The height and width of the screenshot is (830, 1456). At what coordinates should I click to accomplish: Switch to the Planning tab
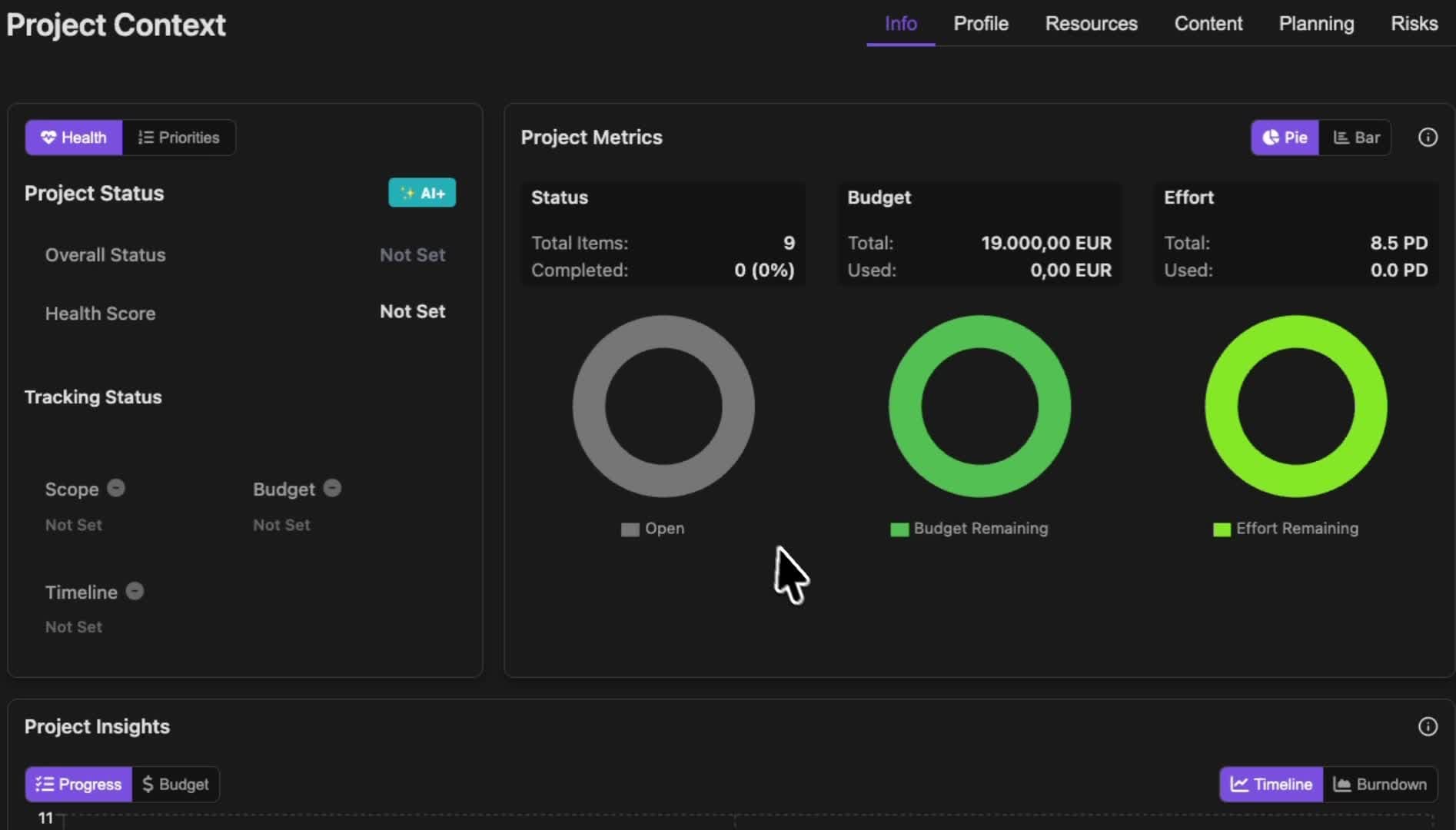coord(1316,24)
